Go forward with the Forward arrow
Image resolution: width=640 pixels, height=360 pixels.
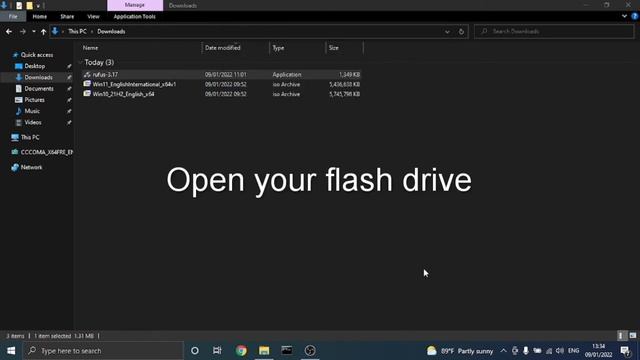pyautogui.click(x=22, y=31)
